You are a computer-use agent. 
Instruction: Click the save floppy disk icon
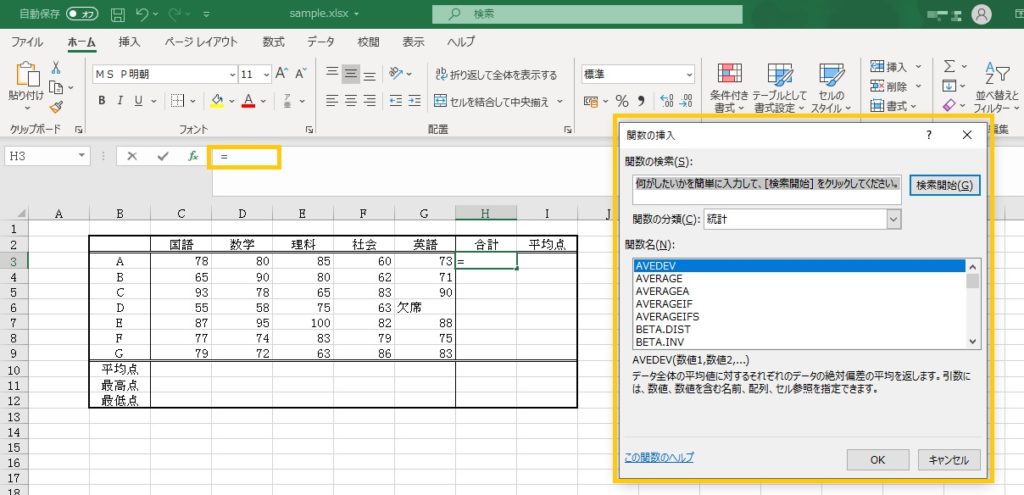(x=118, y=15)
